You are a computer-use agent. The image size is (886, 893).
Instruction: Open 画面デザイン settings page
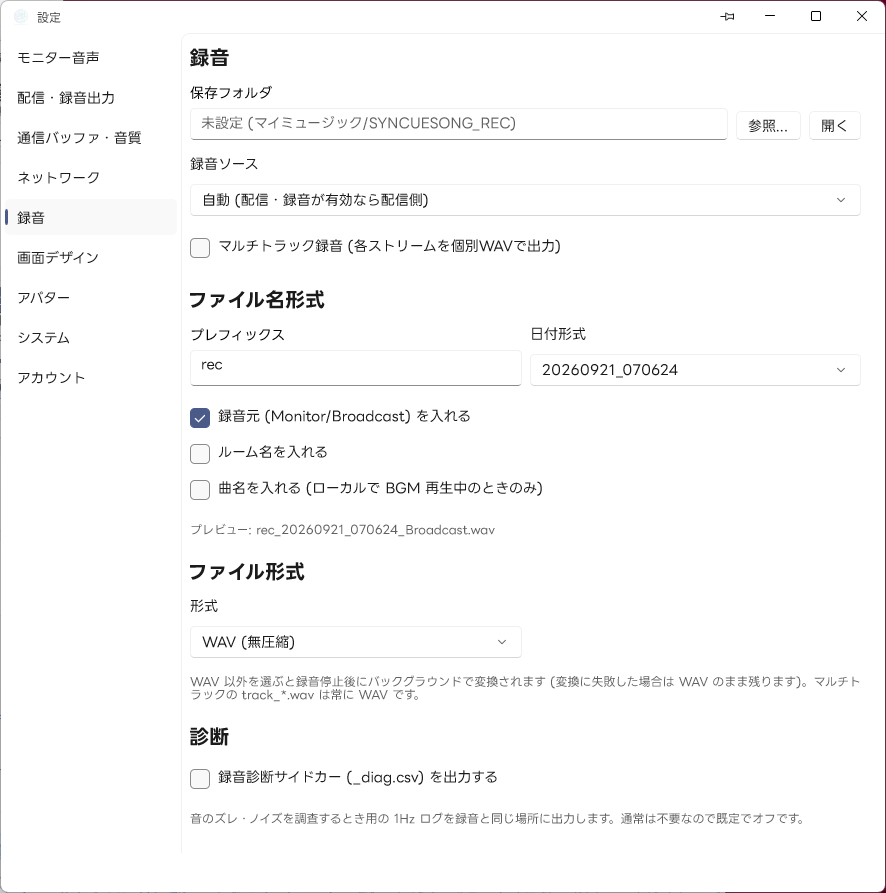[91, 257]
